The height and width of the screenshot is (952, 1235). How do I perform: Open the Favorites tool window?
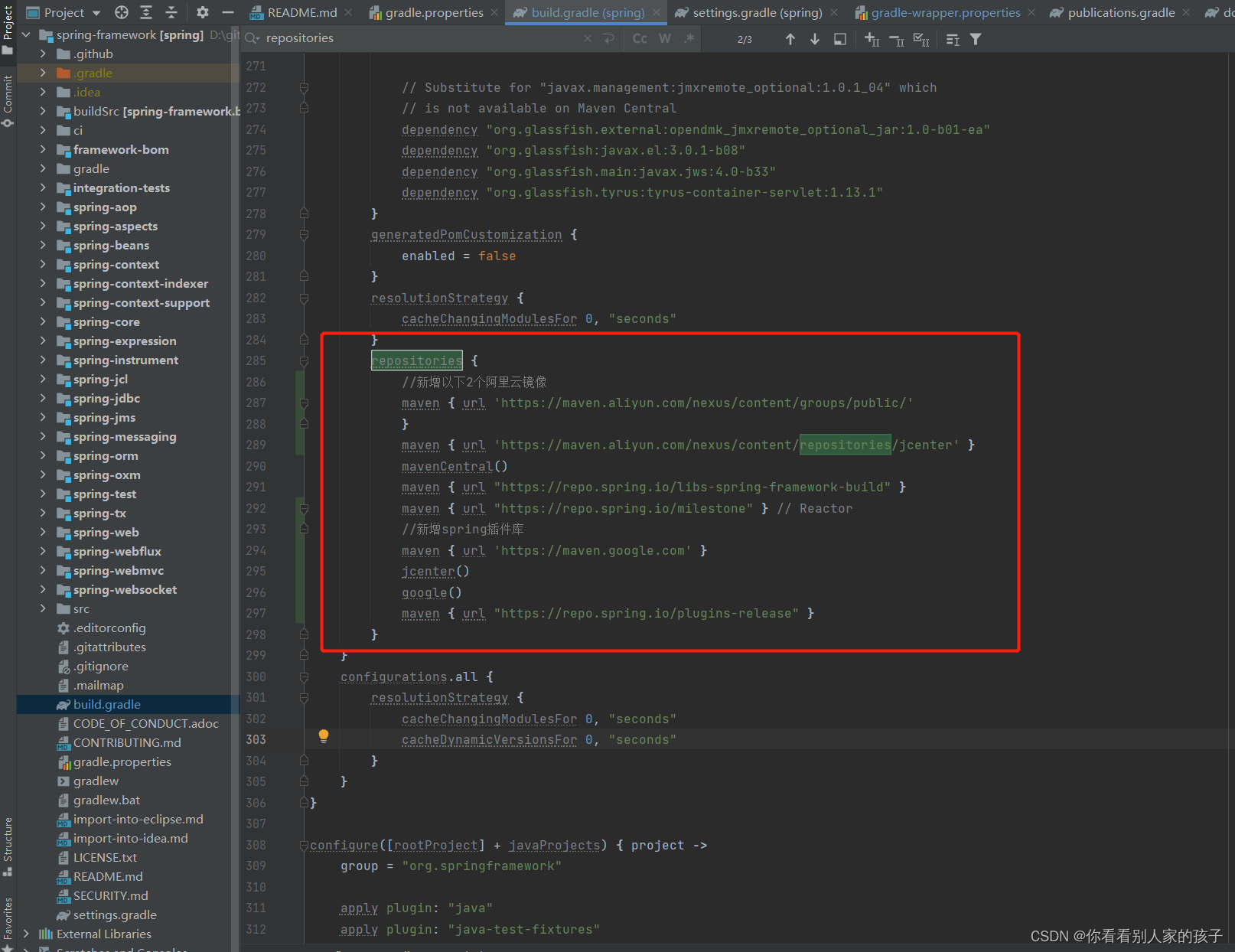8,922
